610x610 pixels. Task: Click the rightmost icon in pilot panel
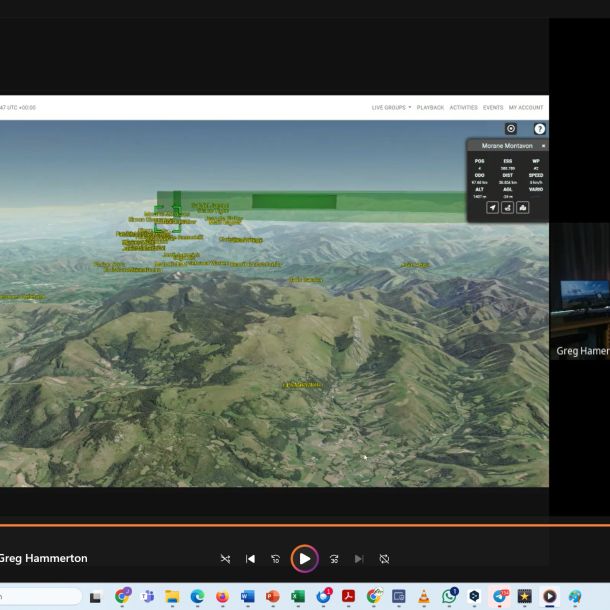pyautogui.click(x=523, y=208)
